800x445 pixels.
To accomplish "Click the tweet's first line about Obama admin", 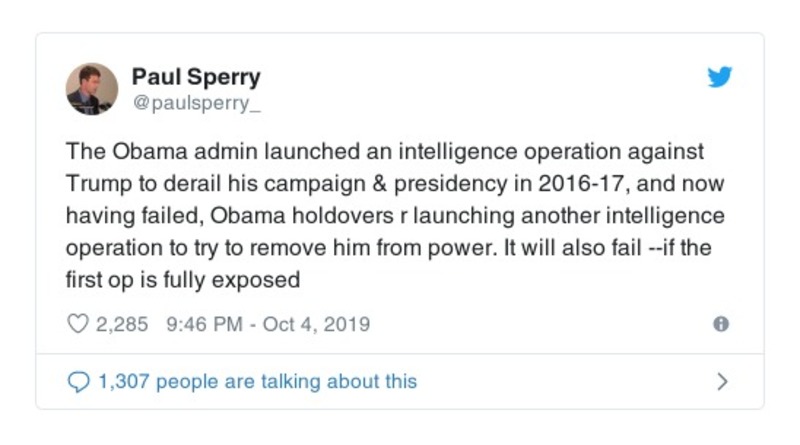I will pos(385,152).
